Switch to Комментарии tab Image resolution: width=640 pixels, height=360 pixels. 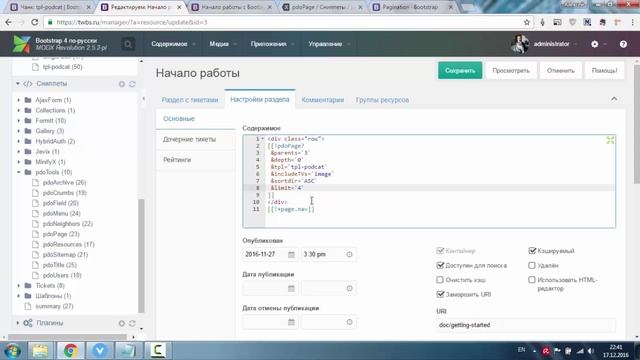(322, 100)
